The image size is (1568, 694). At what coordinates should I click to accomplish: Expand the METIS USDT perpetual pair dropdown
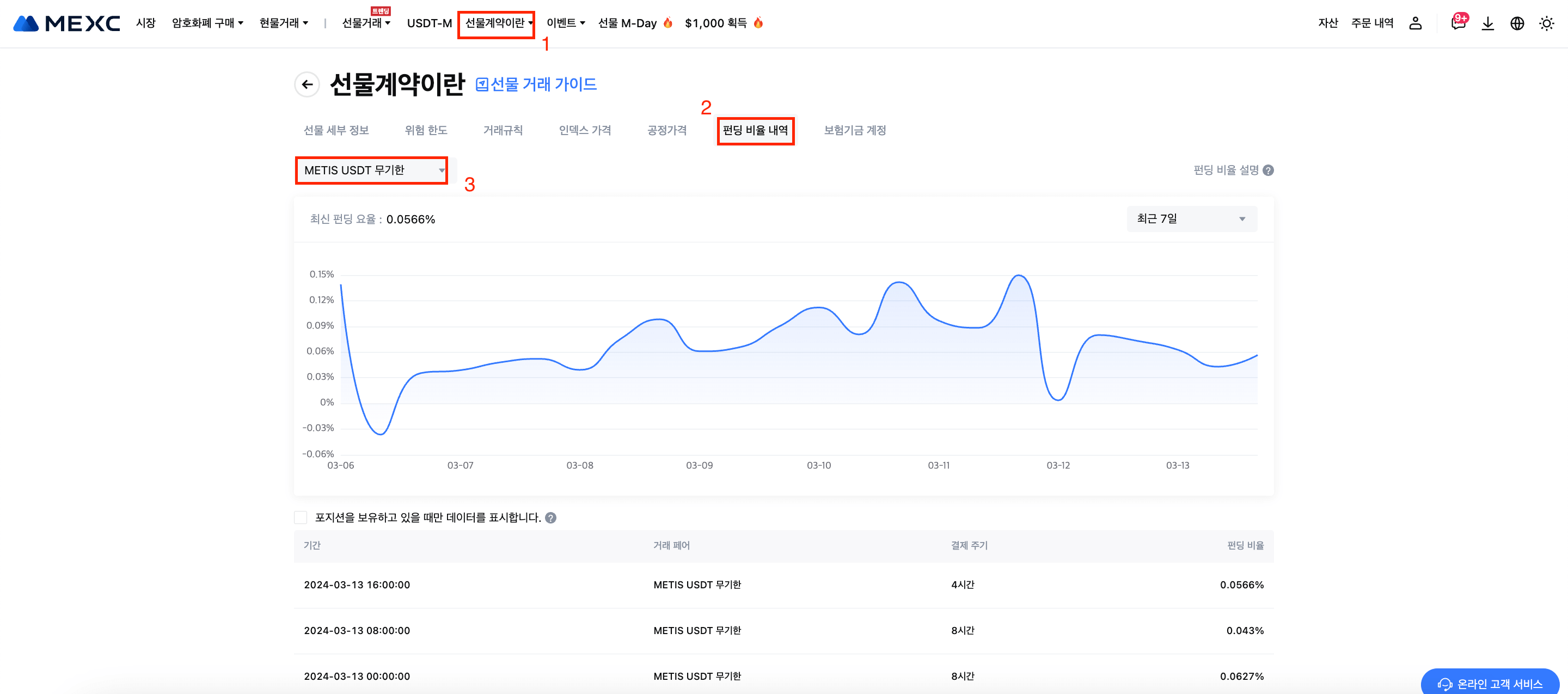click(x=372, y=171)
